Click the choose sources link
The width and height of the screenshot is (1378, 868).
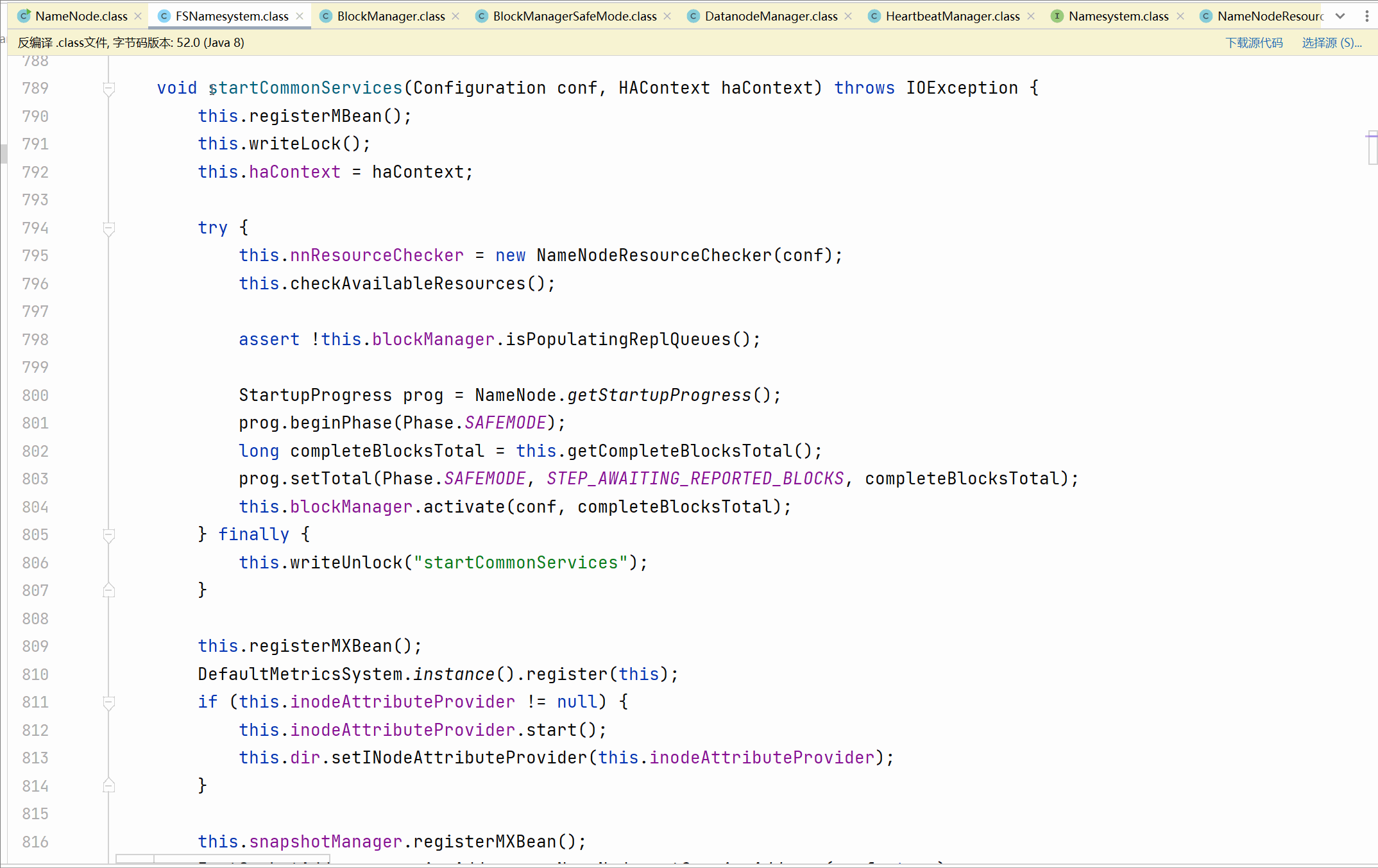pos(1331,43)
